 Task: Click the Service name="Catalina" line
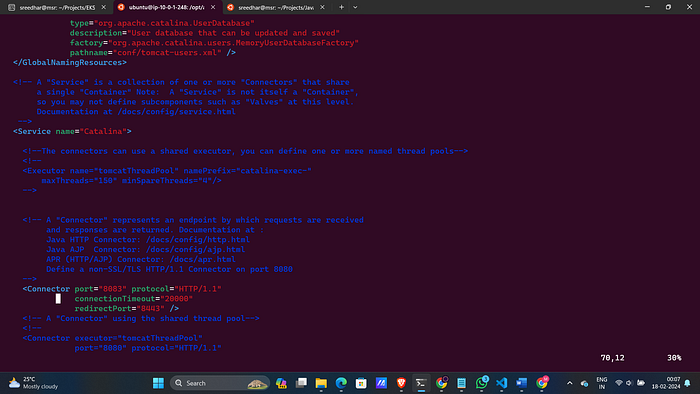click(72, 131)
